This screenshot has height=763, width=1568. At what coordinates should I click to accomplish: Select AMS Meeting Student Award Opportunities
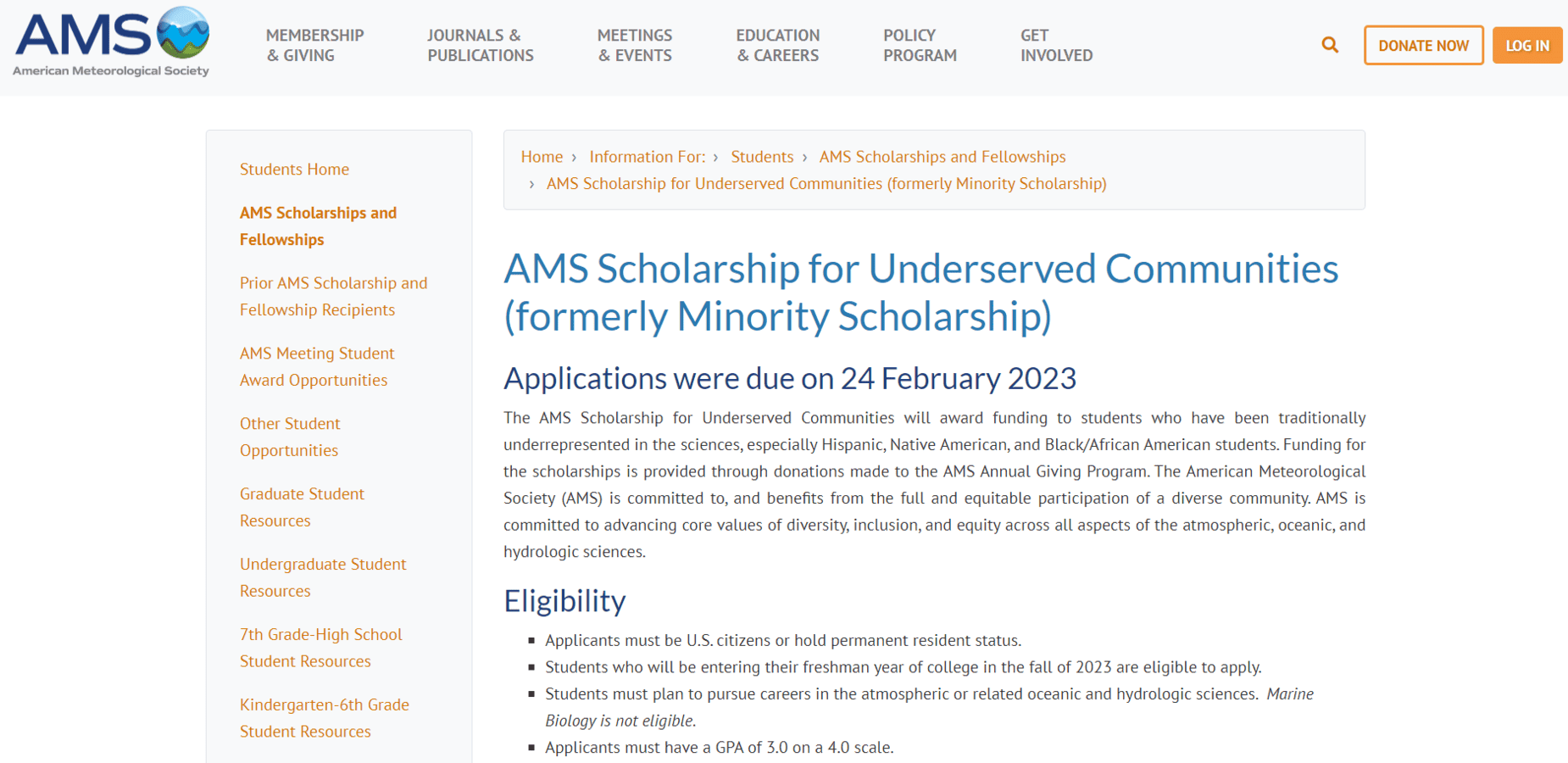[317, 366]
